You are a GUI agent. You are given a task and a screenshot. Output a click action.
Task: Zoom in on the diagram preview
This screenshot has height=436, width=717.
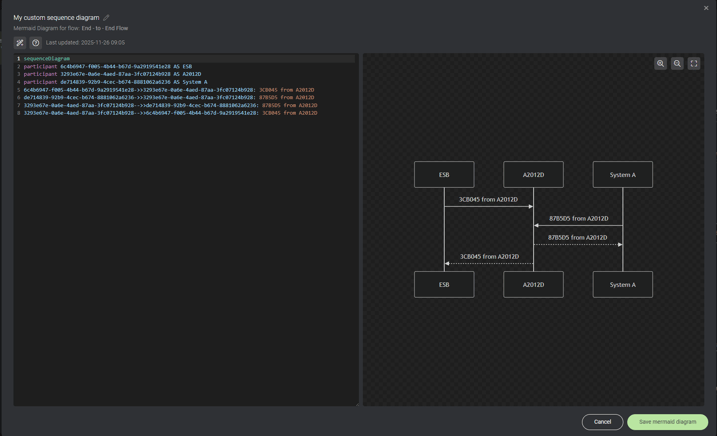(x=660, y=64)
